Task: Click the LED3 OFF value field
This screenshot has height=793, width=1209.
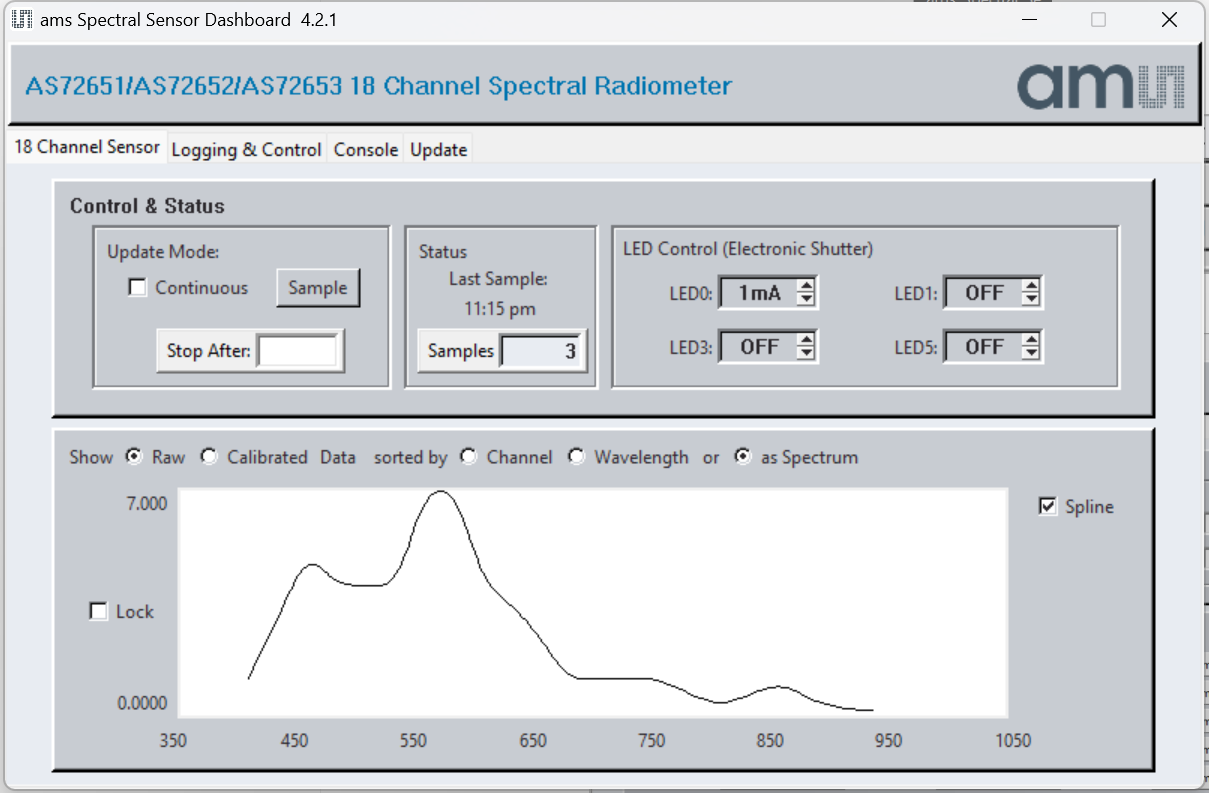Action: click(x=759, y=347)
